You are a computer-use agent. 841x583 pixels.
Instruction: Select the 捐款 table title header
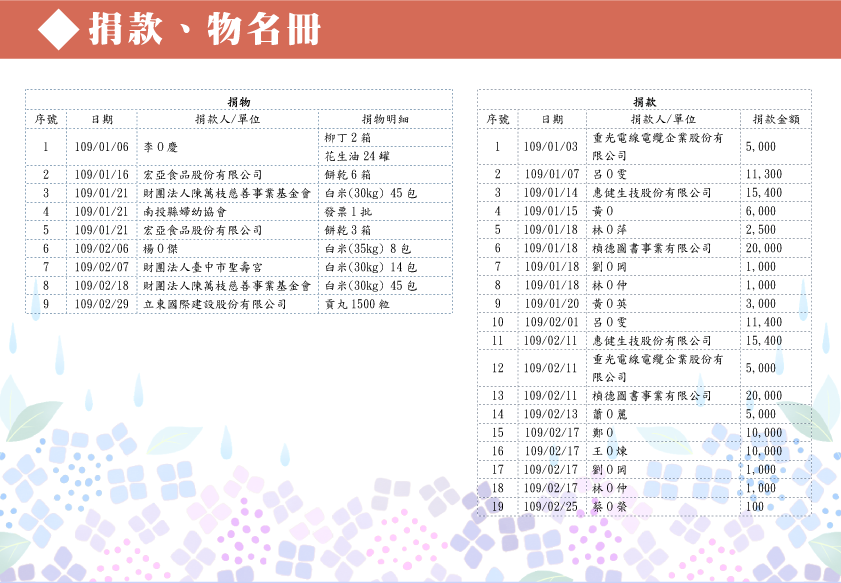point(644,101)
